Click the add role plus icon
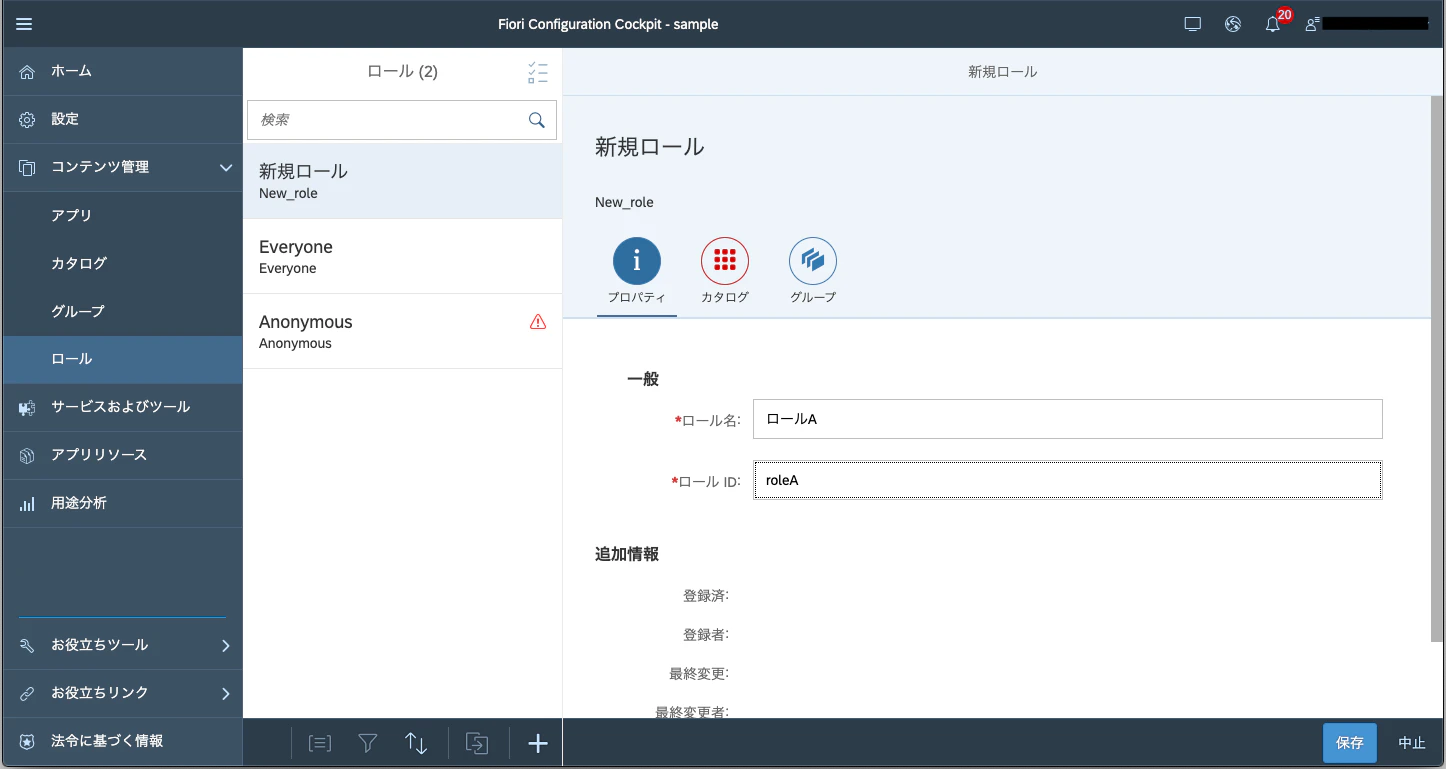1446x769 pixels. [538, 743]
